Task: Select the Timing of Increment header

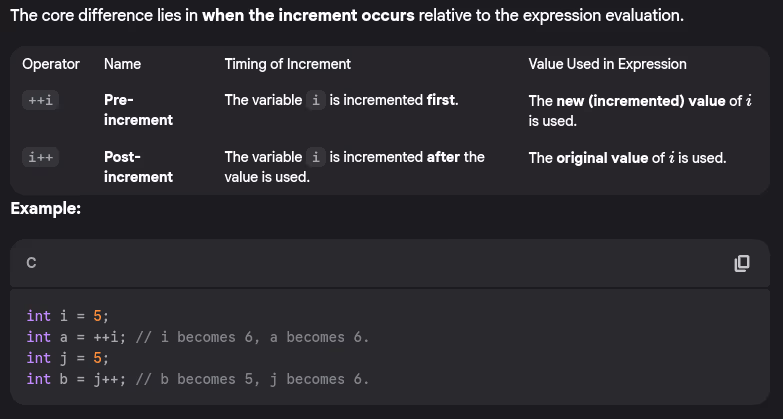Action: click(x=287, y=64)
